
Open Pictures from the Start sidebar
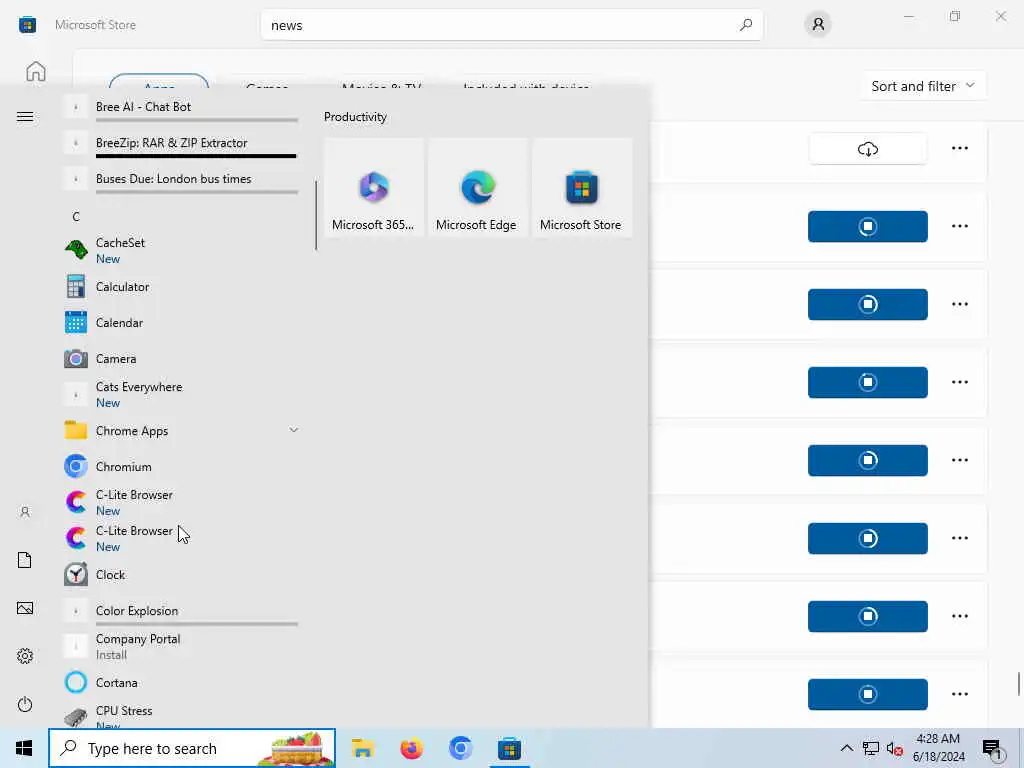click(x=25, y=608)
